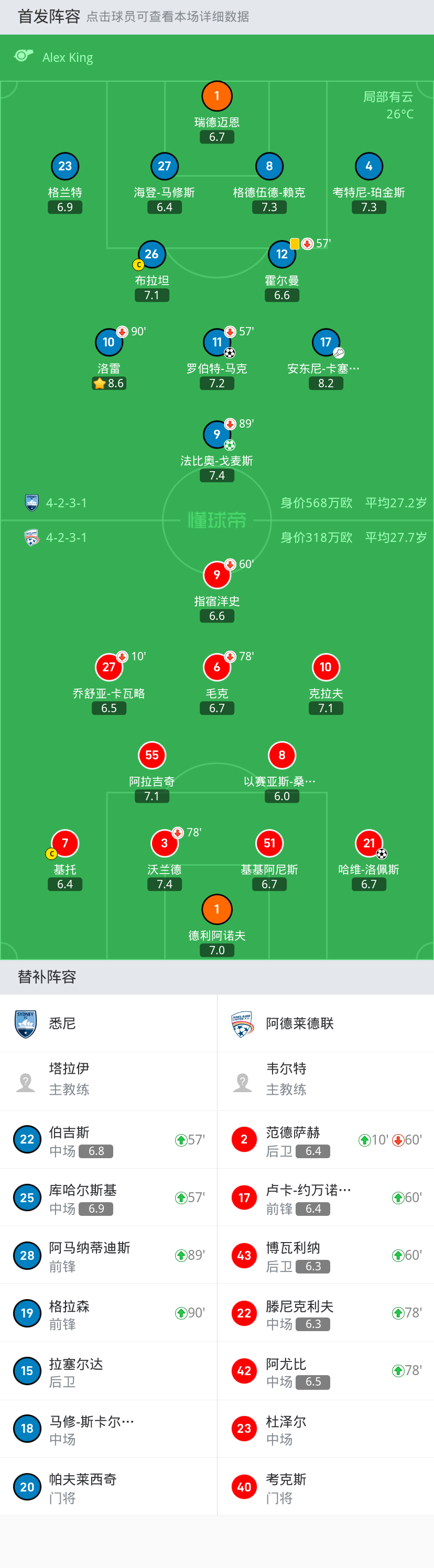The image size is (434, 1568).
Task: Open 布拉坦 number 26 captain badge
Action: pos(151,255)
